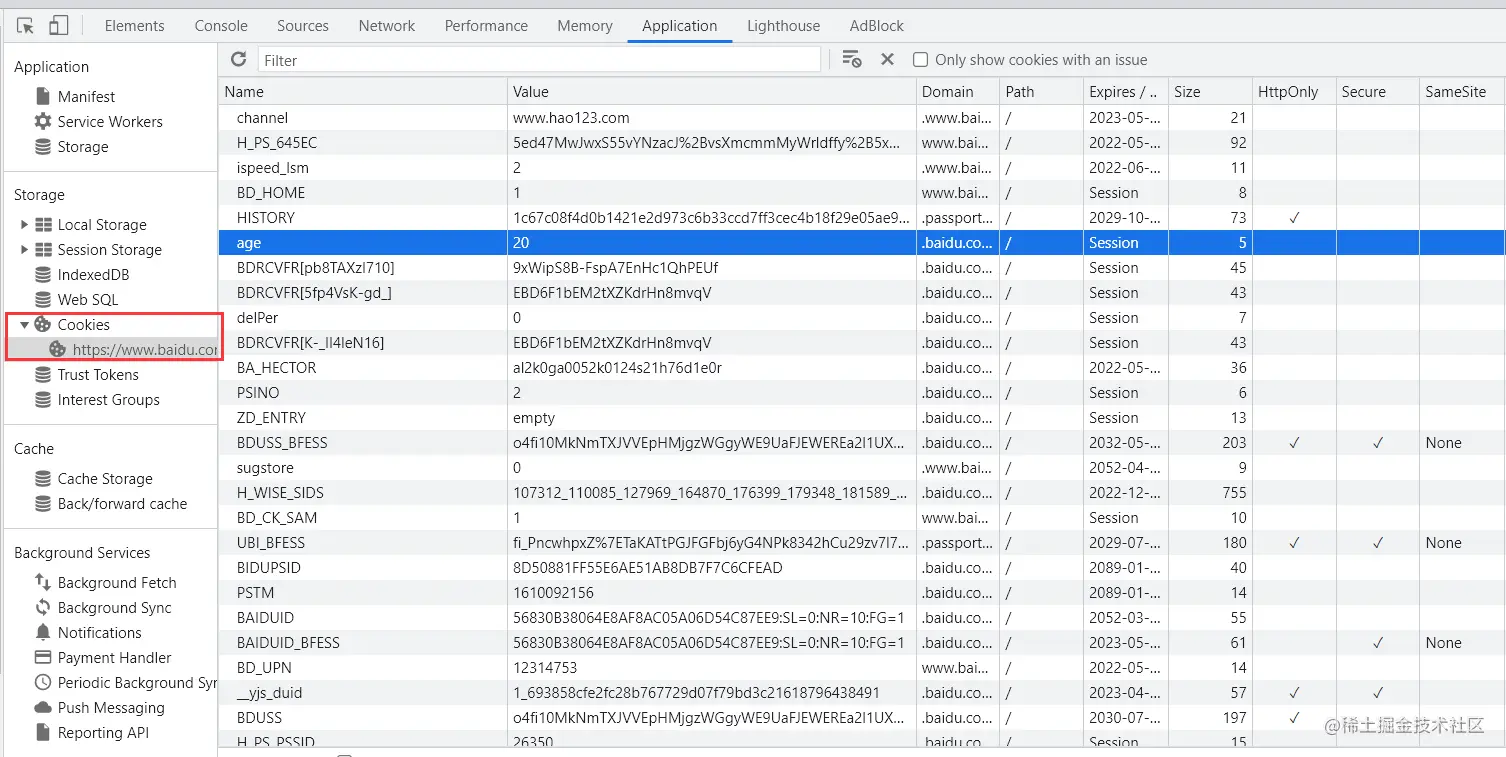Enable 'Only show cookies with an issue'
The image size is (1506, 757).
coord(920,60)
